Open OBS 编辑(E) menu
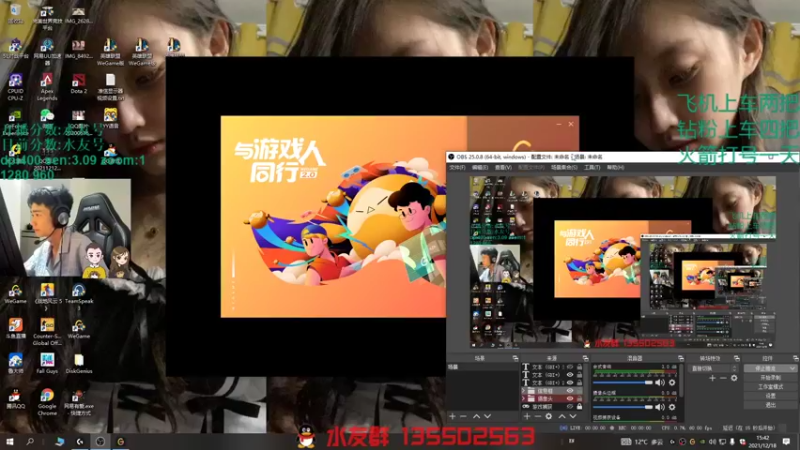The image size is (800, 450). pos(480,167)
